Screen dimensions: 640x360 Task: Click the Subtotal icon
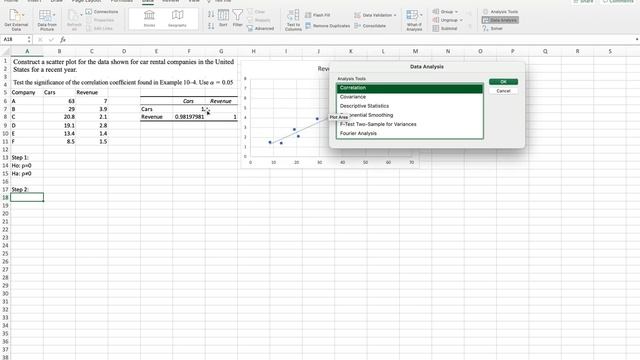click(436, 28)
